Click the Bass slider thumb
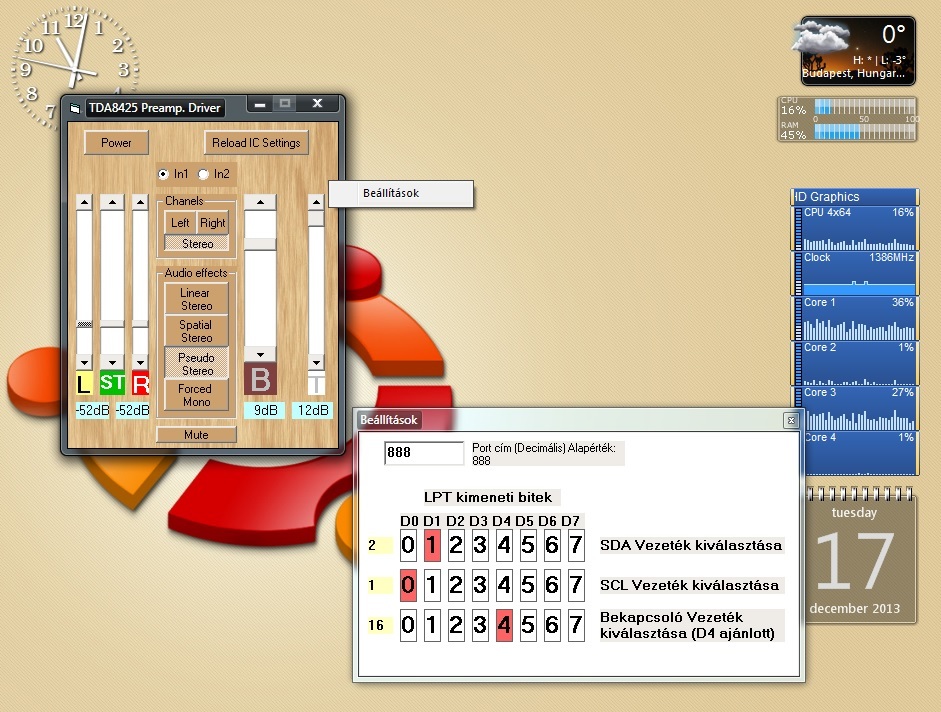941x712 pixels. [x=260, y=244]
